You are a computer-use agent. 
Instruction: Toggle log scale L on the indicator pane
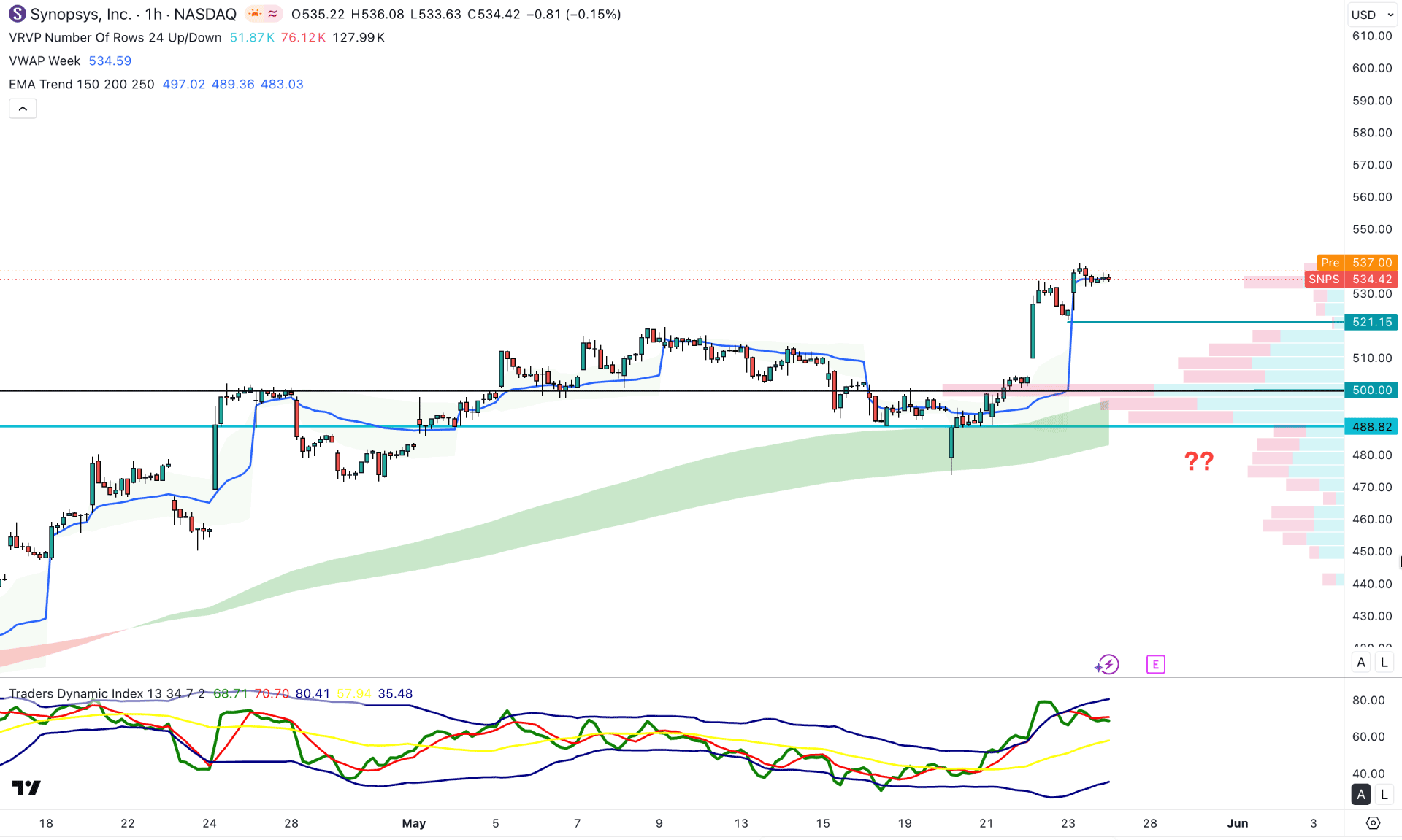(x=1384, y=795)
